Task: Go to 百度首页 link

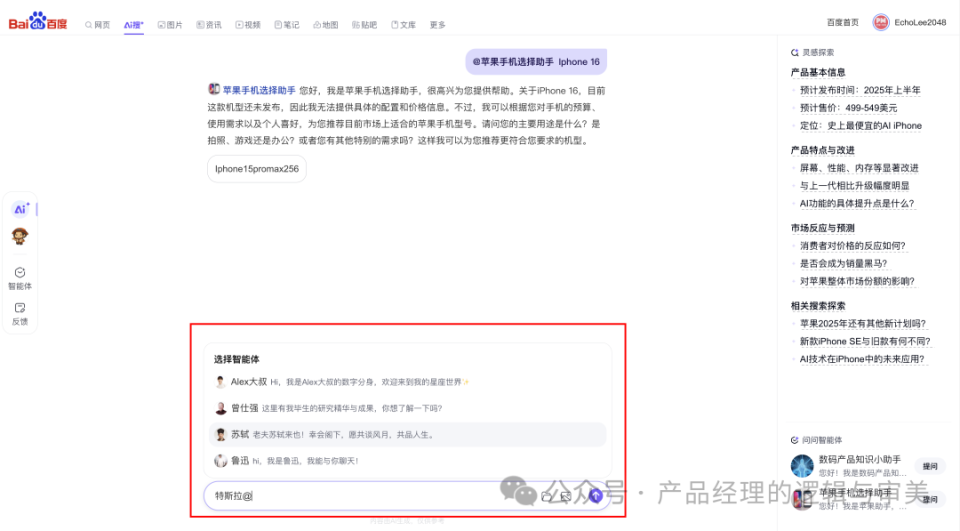Action: point(842,23)
